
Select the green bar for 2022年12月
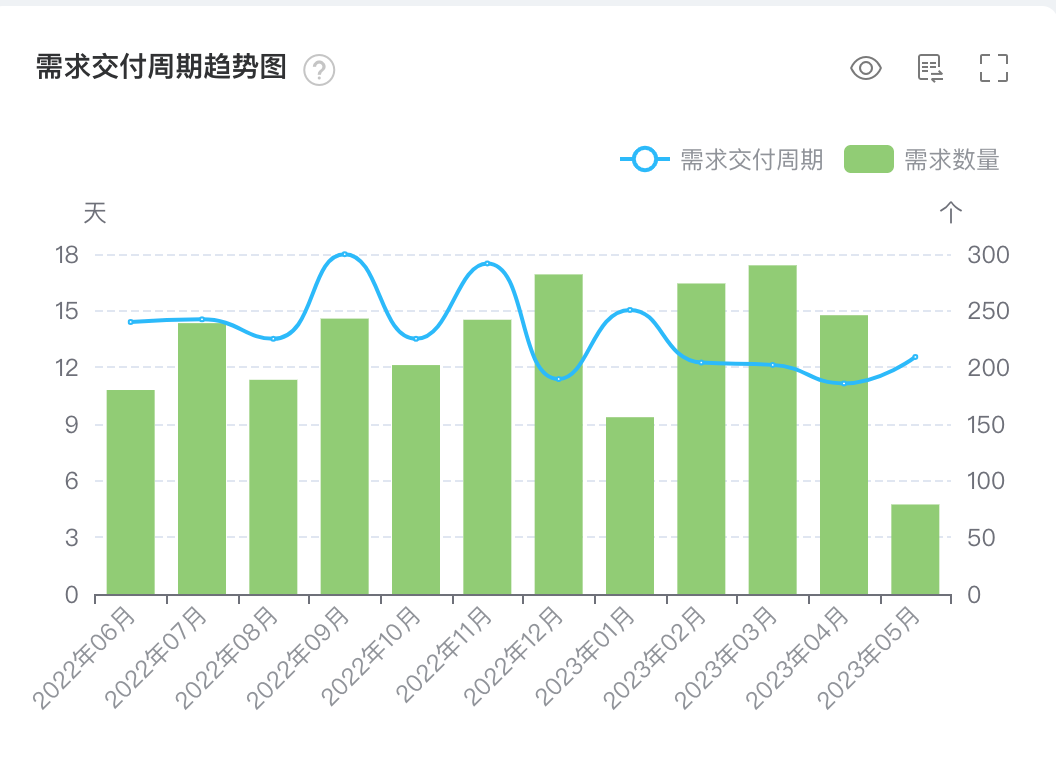point(559,435)
